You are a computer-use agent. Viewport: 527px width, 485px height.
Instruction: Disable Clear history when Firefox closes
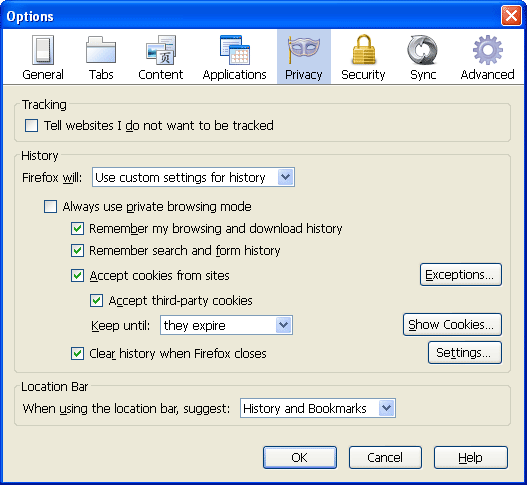point(77,354)
